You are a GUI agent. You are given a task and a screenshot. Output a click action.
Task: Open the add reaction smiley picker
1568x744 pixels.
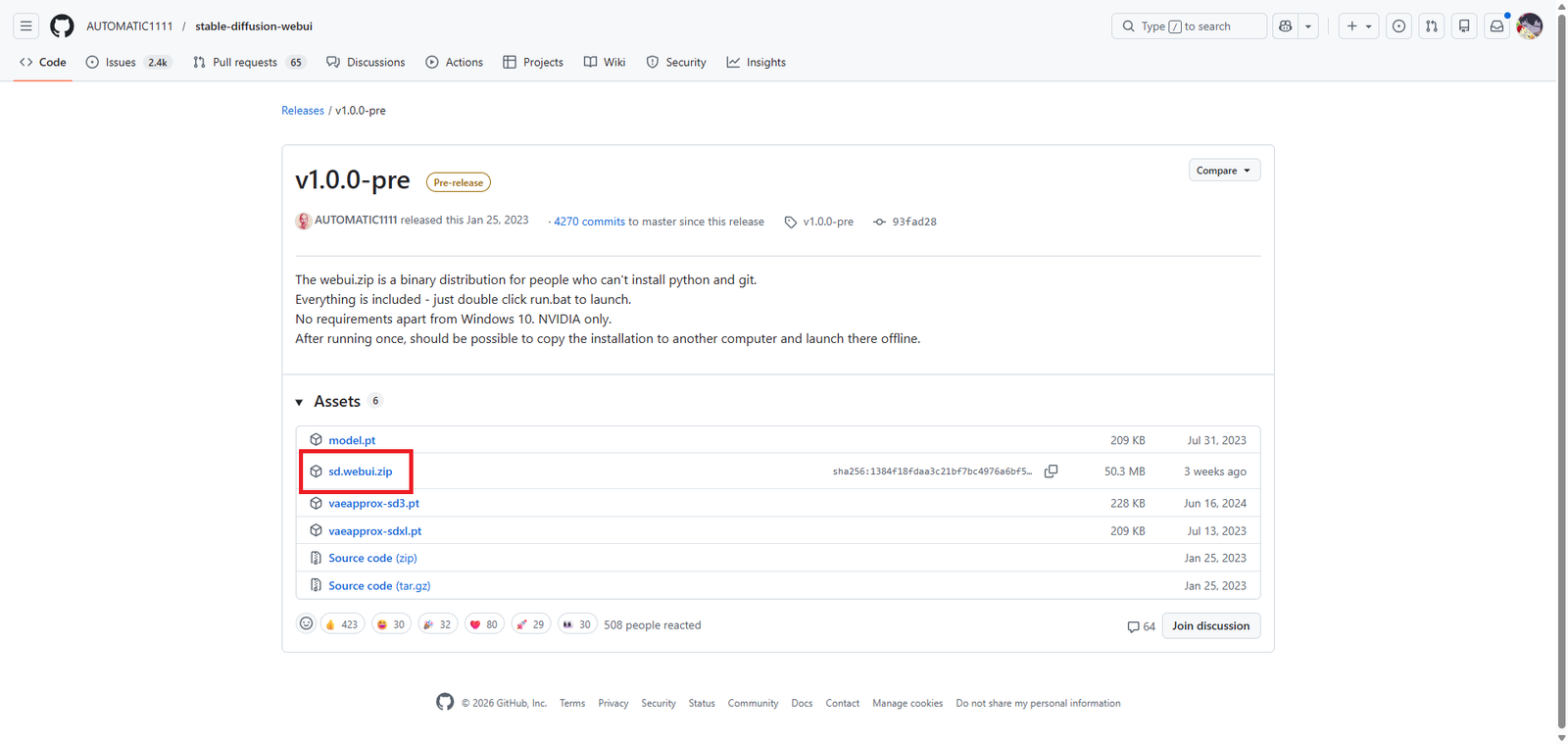pyautogui.click(x=306, y=623)
